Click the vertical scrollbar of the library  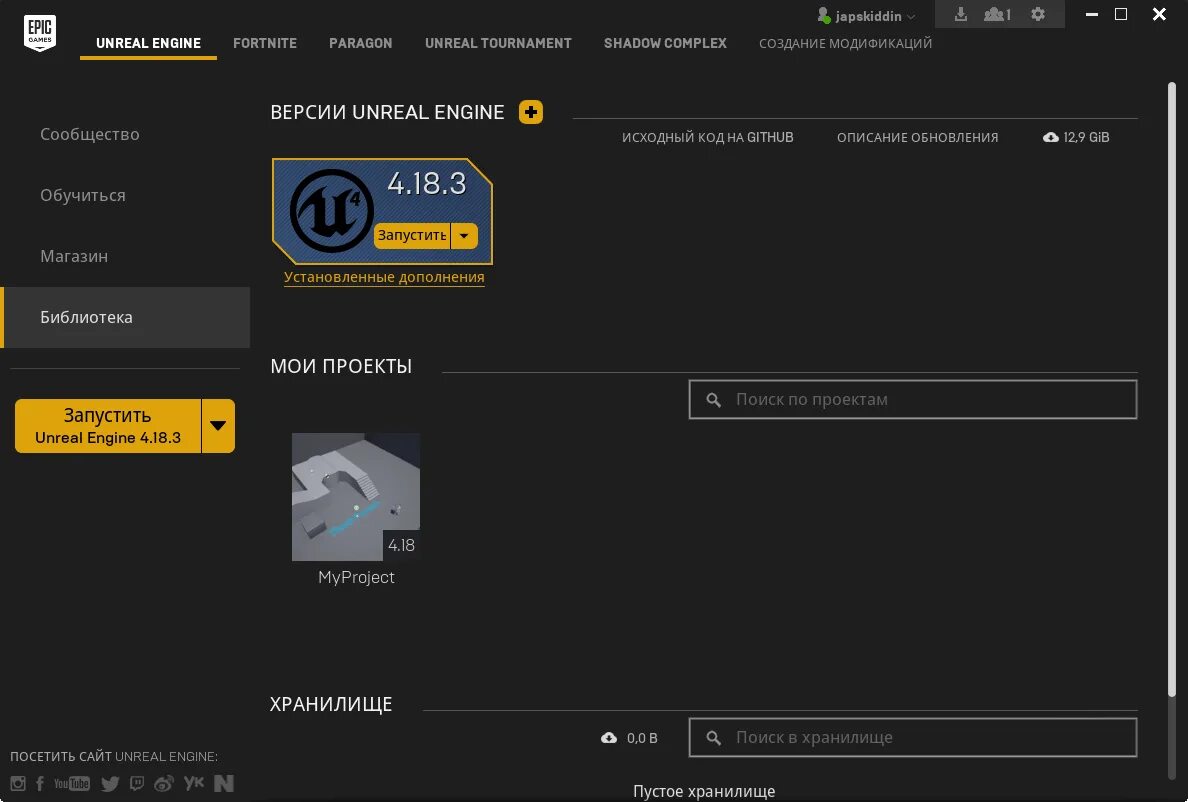click(x=1171, y=391)
